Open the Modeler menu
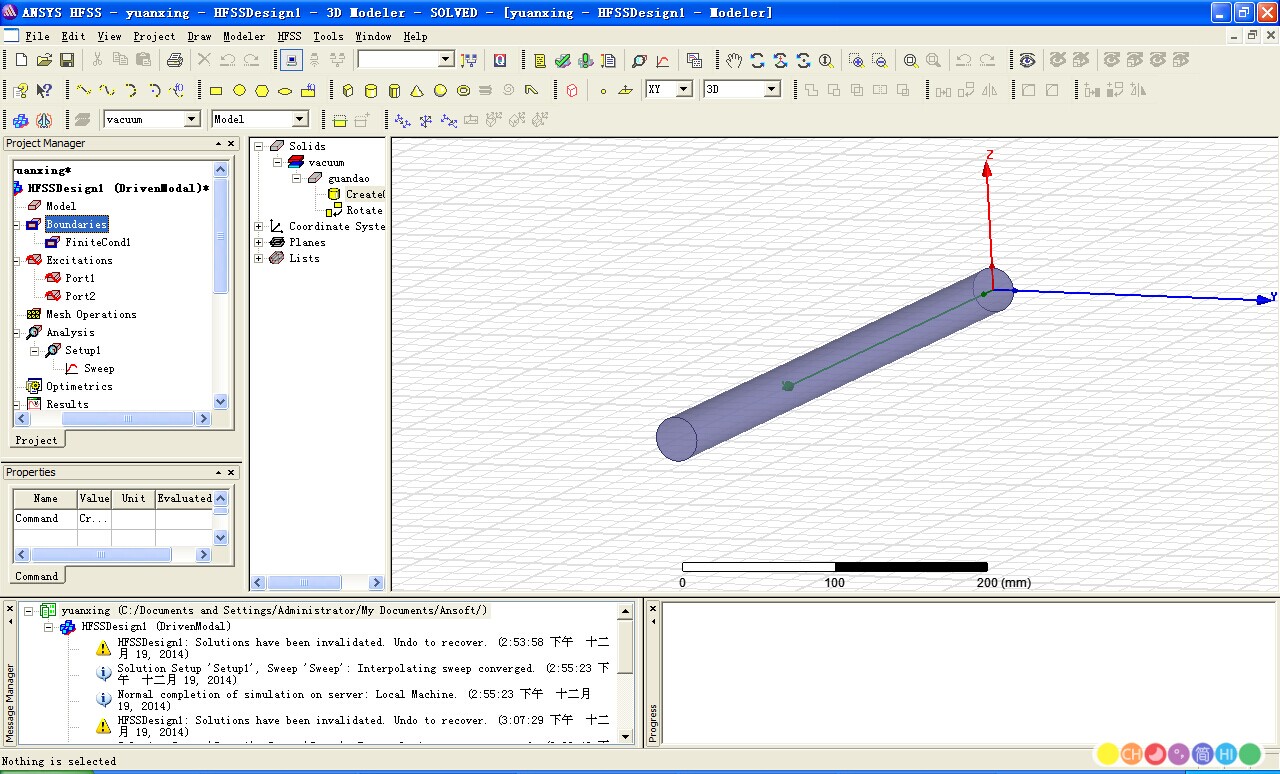1280x774 pixels. click(244, 36)
